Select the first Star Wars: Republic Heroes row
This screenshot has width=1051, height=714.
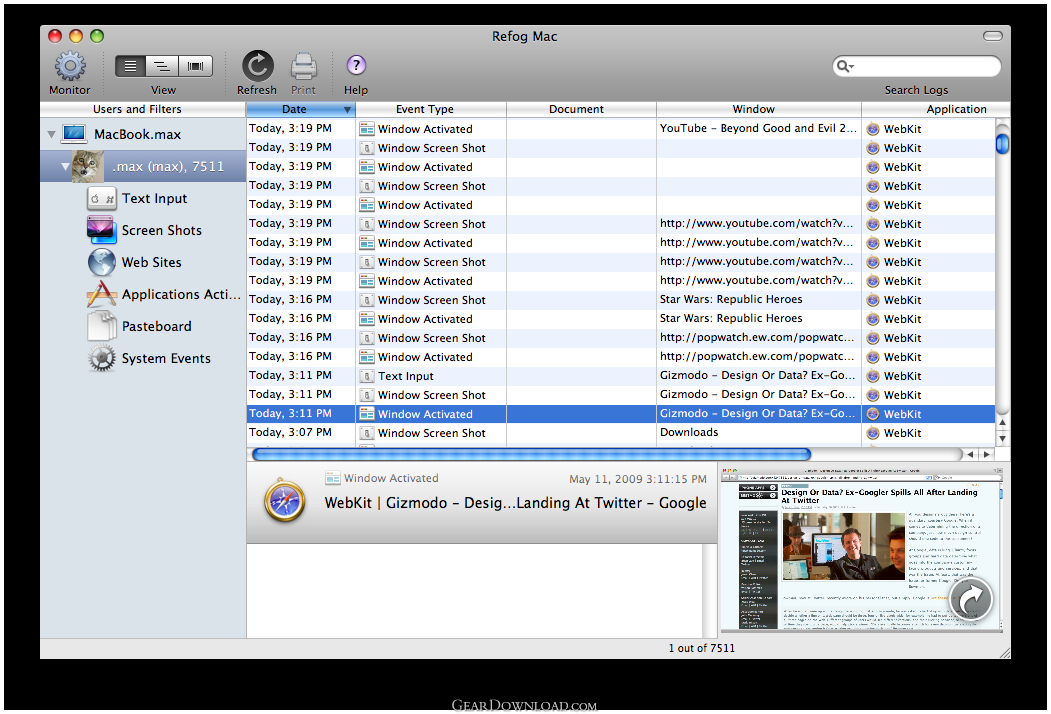[x=621, y=300]
